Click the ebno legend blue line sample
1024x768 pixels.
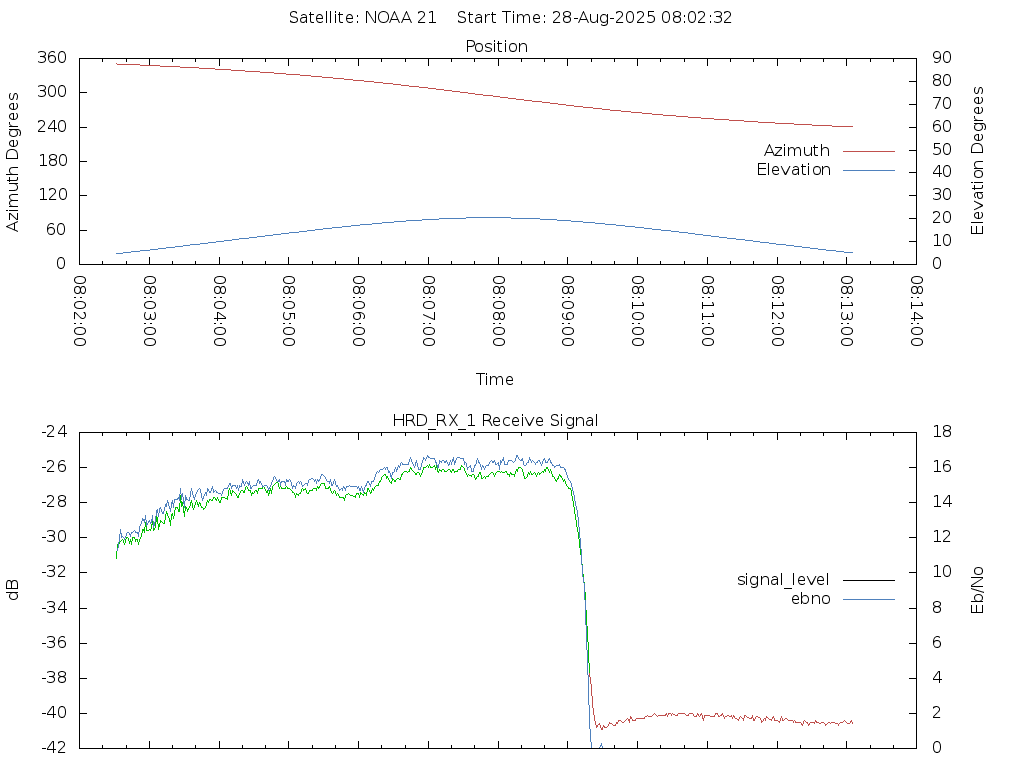869,599
